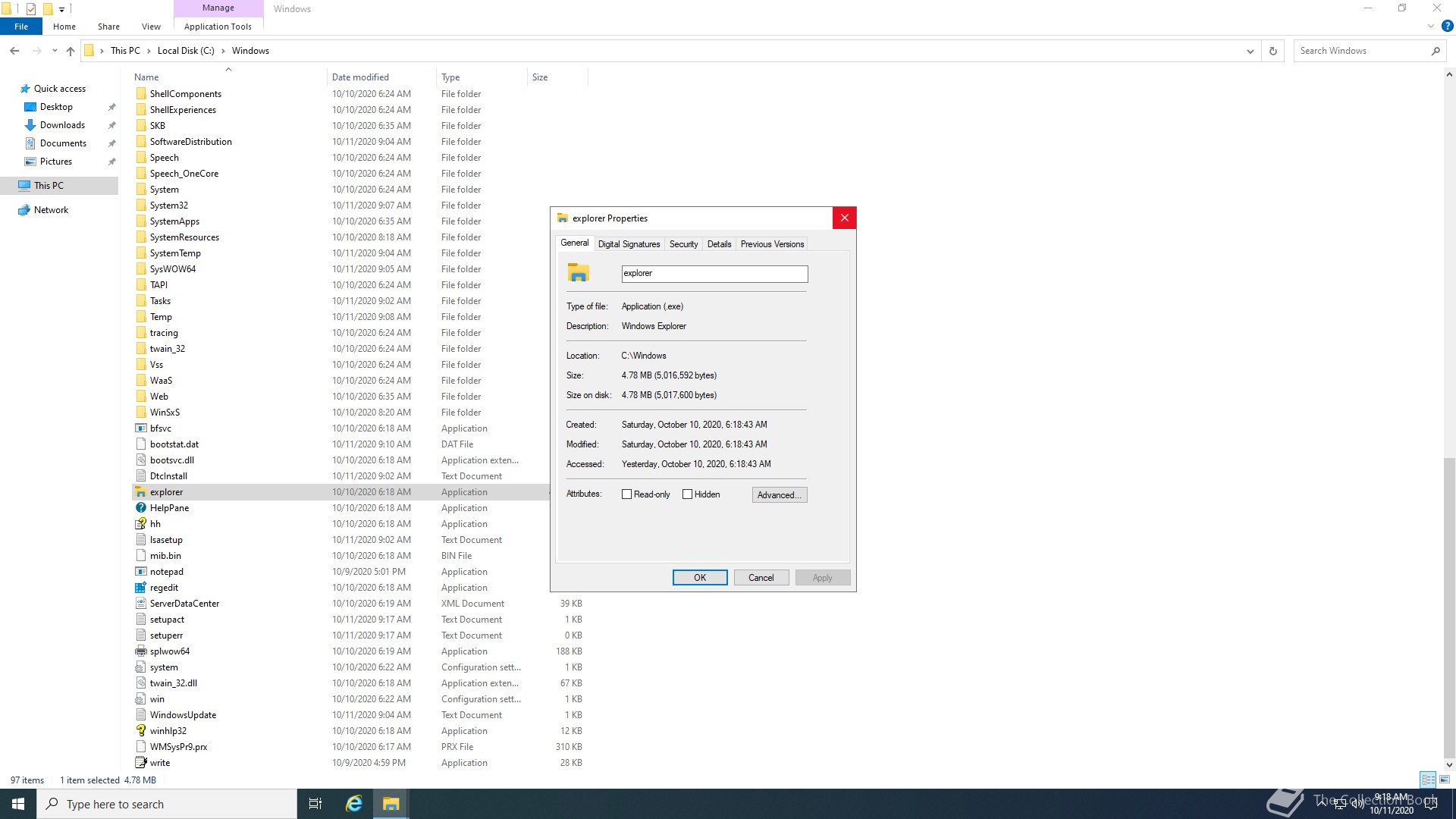Click the ServerDataCenter XML document icon
This screenshot has width=1456, height=819.
pyautogui.click(x=140, y=604)
